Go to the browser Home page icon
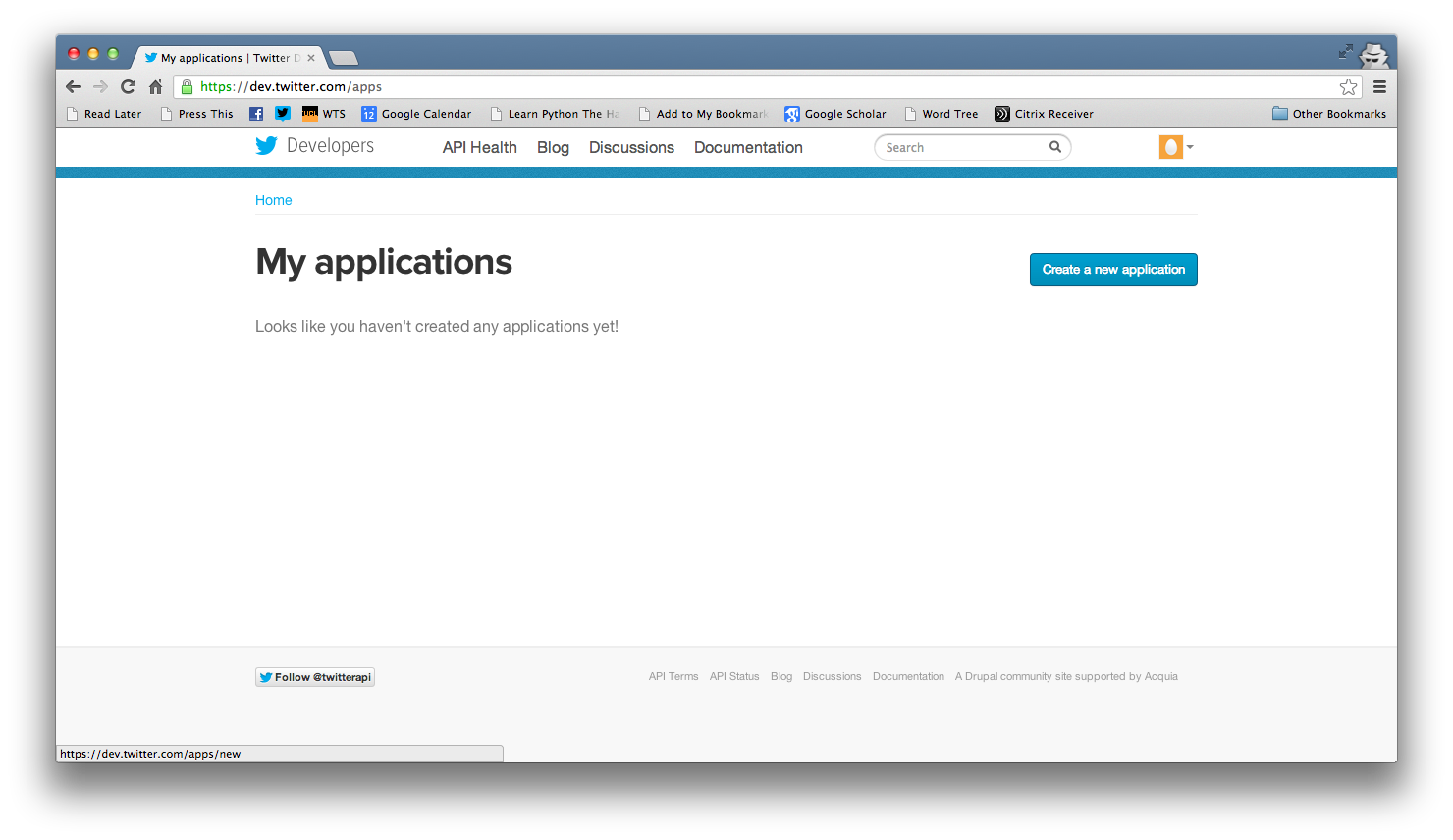This screenshot has width=1453, height=840. [155, 87]
